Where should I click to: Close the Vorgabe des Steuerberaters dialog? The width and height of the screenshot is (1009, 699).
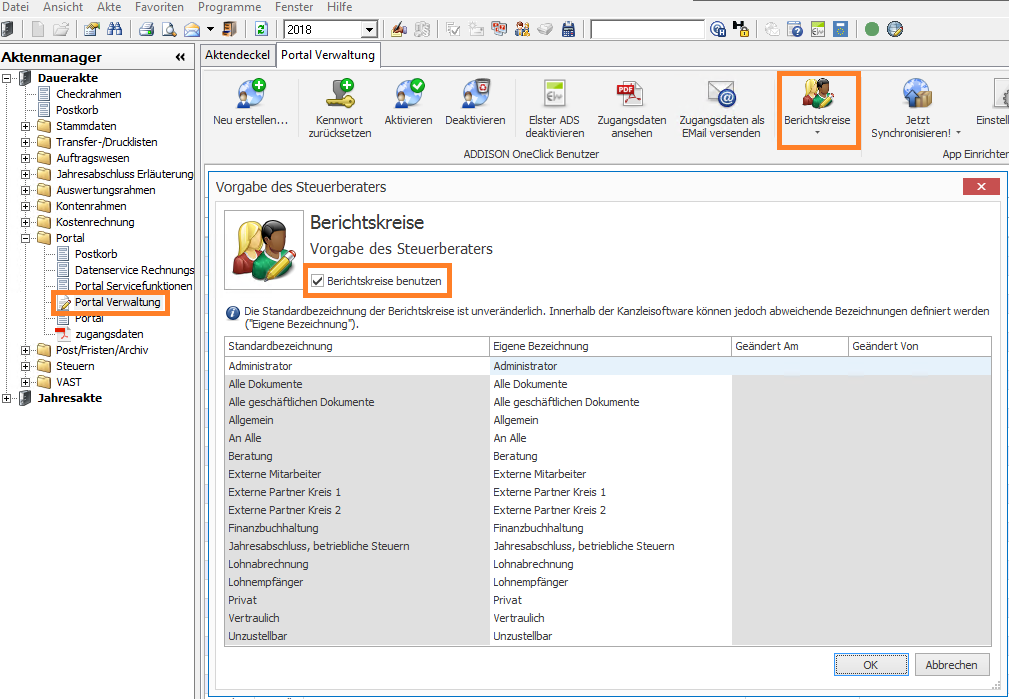click(x=981, y=187)
